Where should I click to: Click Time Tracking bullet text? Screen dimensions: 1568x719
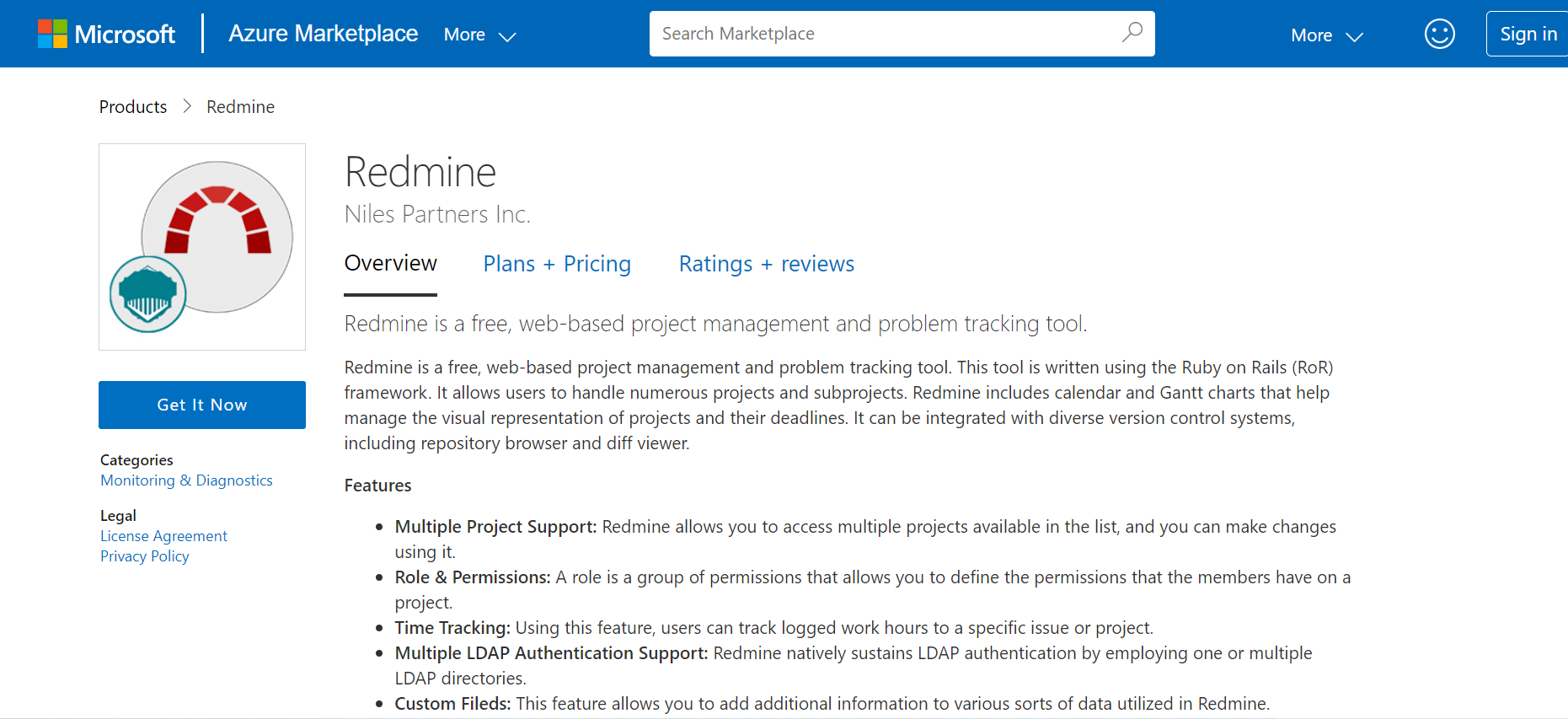[452, 628]
